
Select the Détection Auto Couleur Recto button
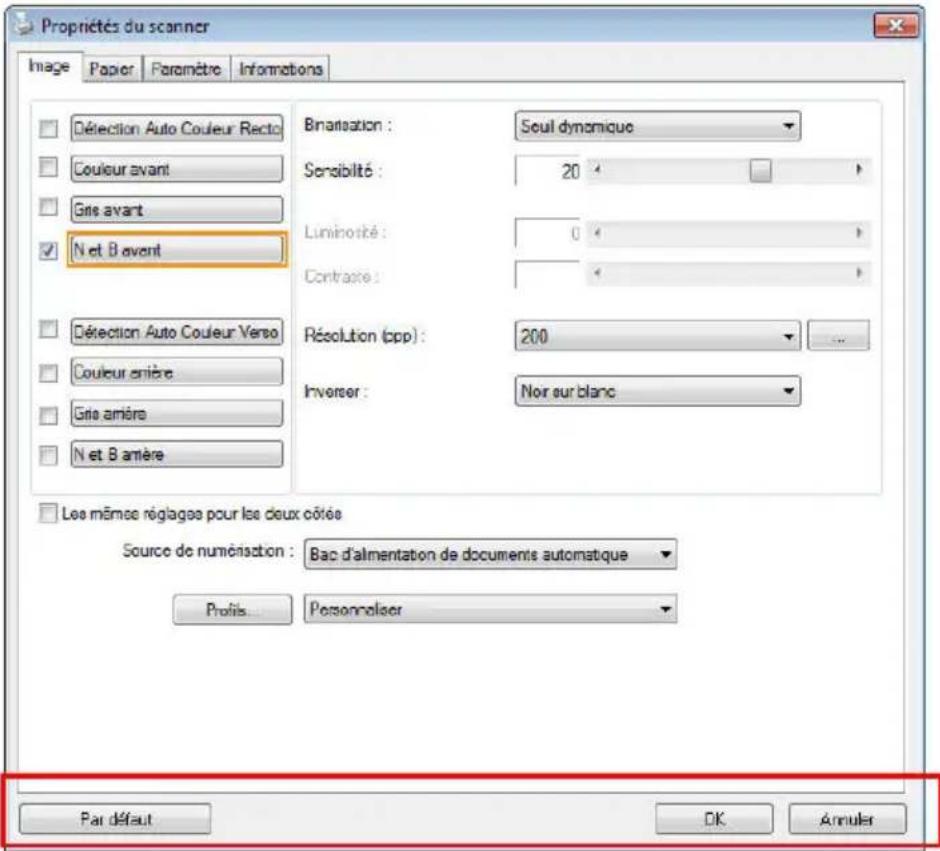coord(177,128)
